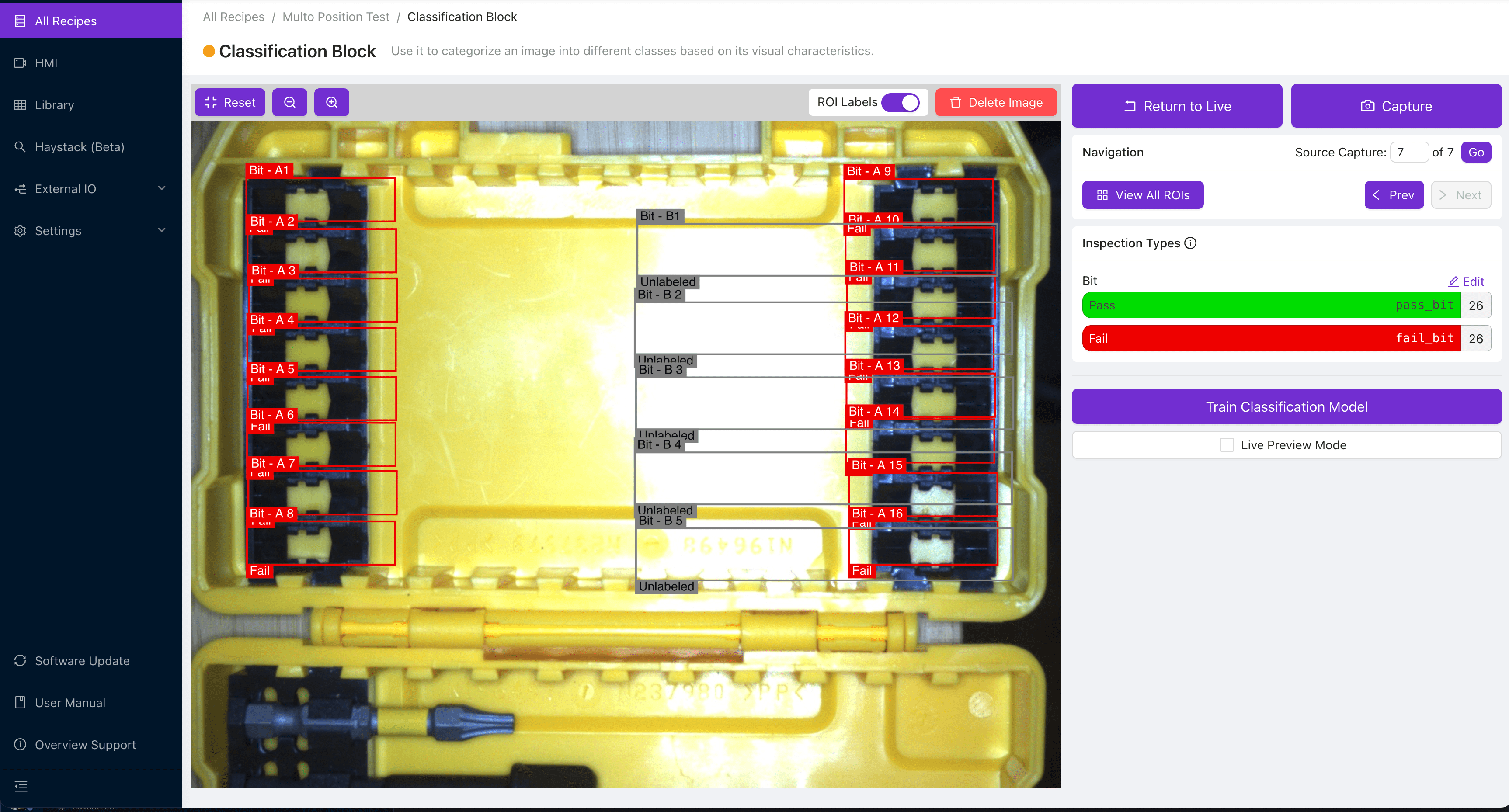Go to All Recipes breadcrumb

[x=233, y=17]
